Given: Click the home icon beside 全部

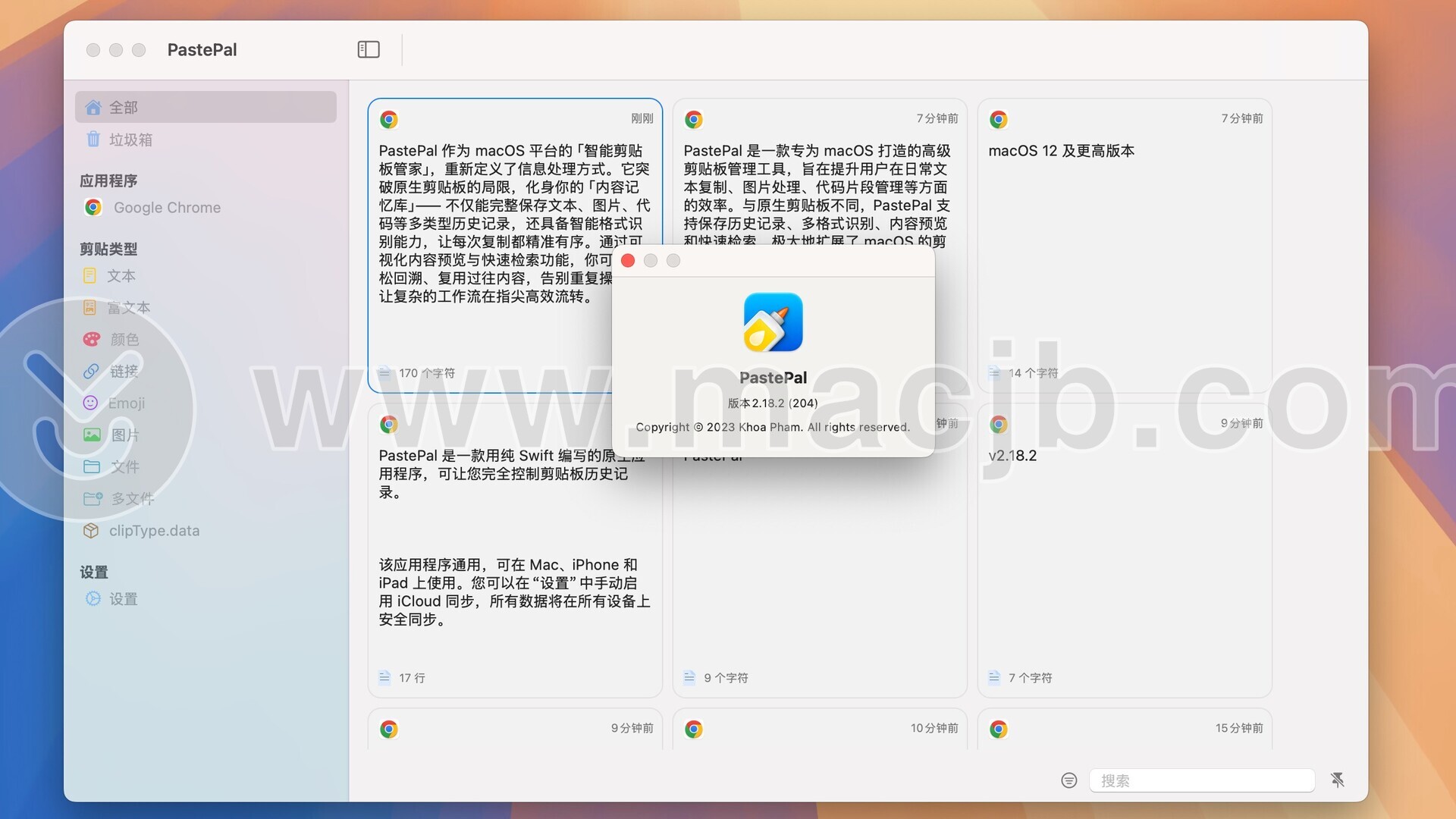Looking at the screenshot, I should pos(93,107).
